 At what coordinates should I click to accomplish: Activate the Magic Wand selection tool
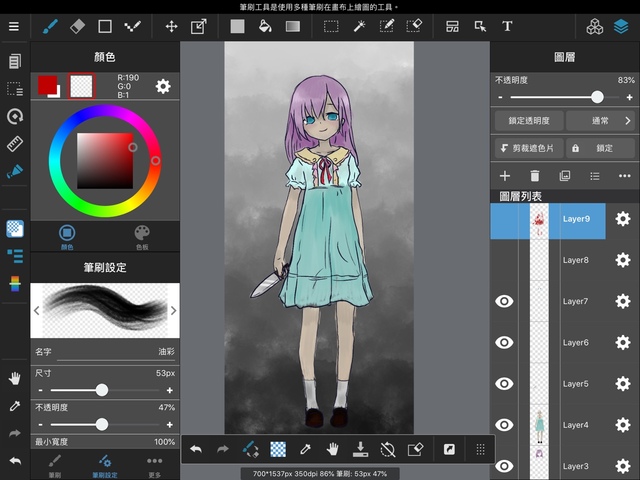point(359,26)
